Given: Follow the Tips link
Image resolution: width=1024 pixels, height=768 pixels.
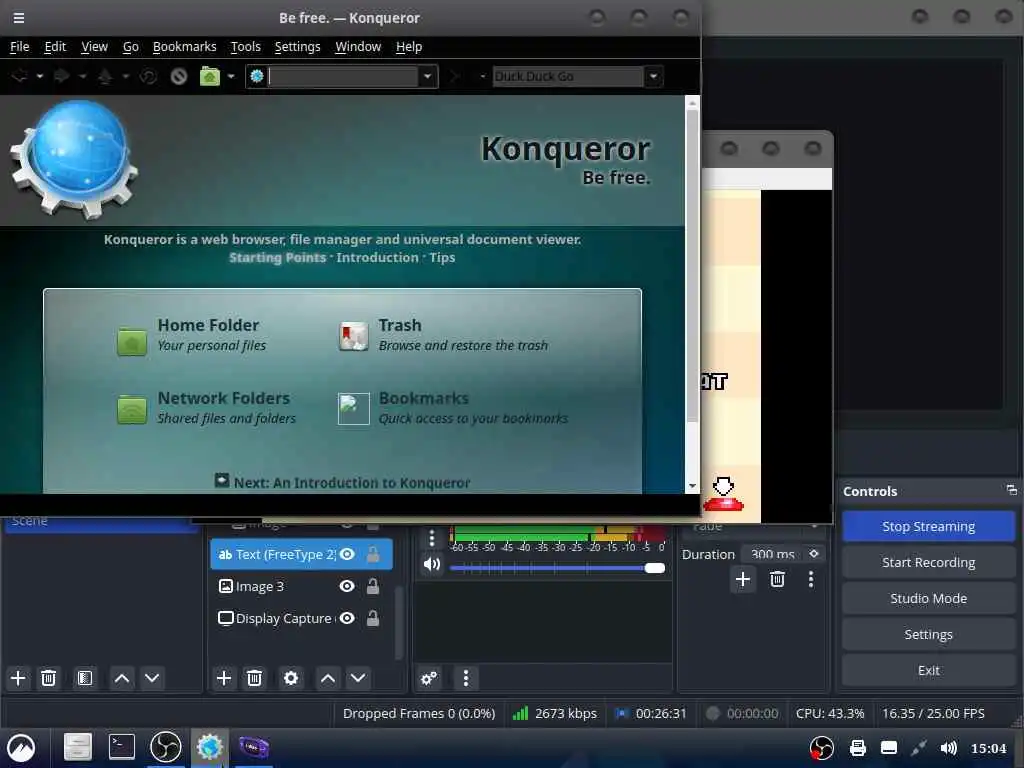Looking at the screenshot, I should point(442,257).
